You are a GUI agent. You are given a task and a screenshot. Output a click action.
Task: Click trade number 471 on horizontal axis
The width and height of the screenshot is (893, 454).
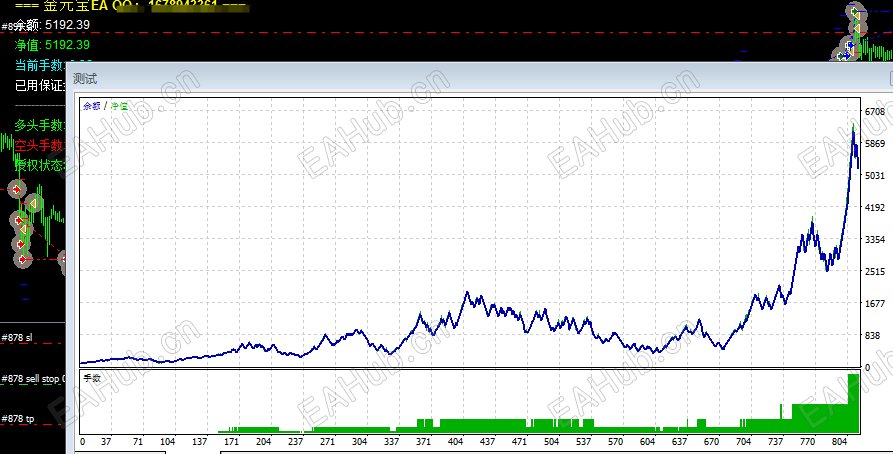click(x=519, y=441)
